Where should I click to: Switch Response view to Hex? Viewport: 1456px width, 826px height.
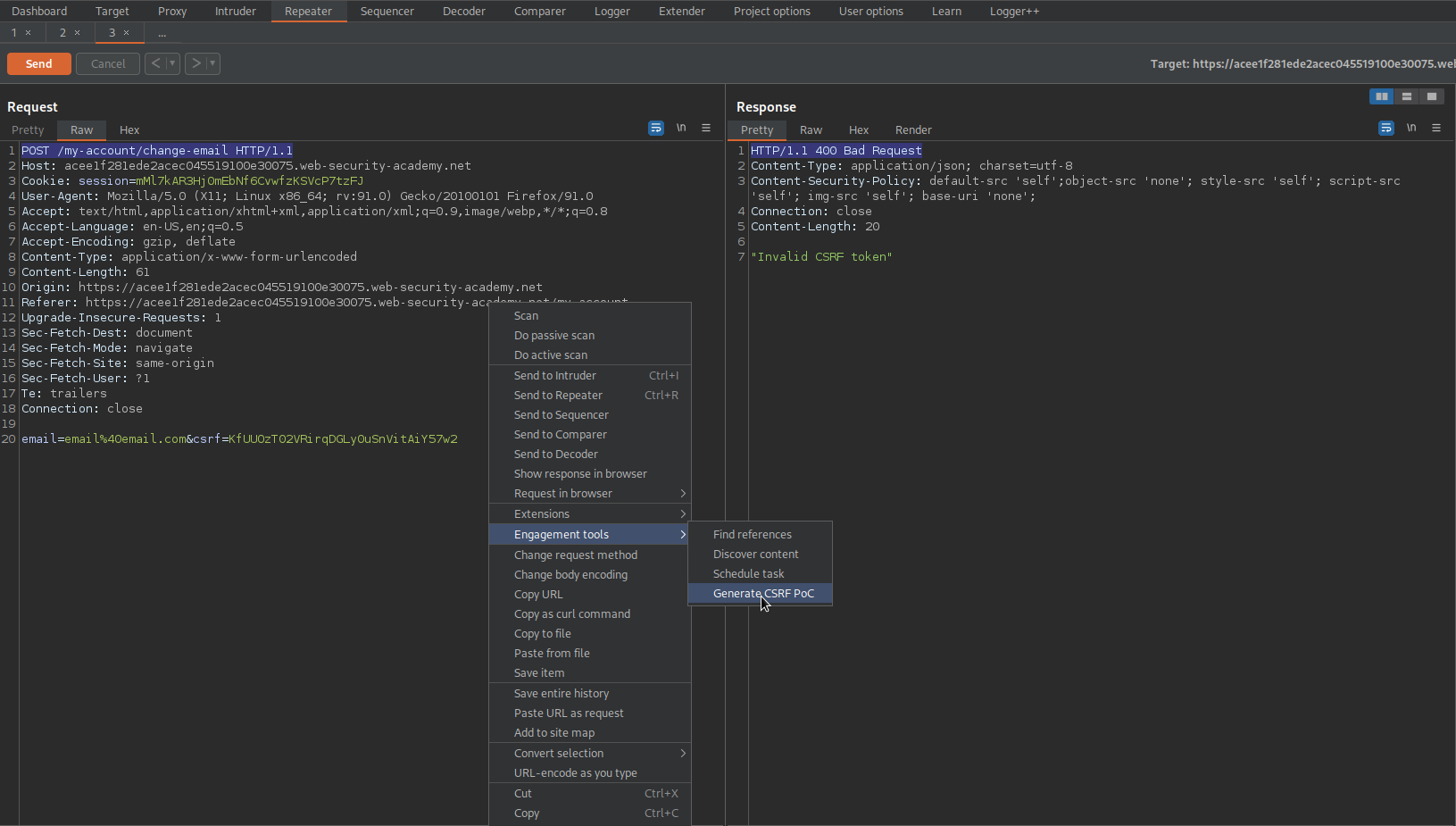(x=859, y=130)
